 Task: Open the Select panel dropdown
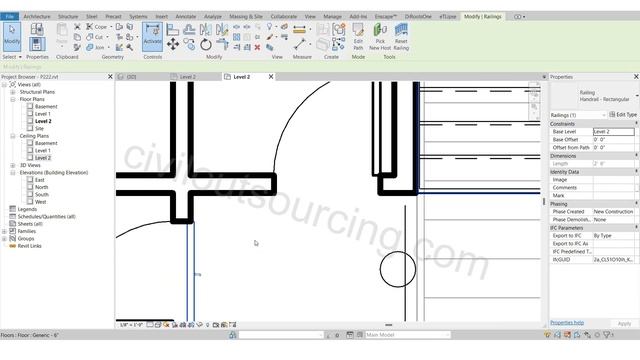point(12,57)
